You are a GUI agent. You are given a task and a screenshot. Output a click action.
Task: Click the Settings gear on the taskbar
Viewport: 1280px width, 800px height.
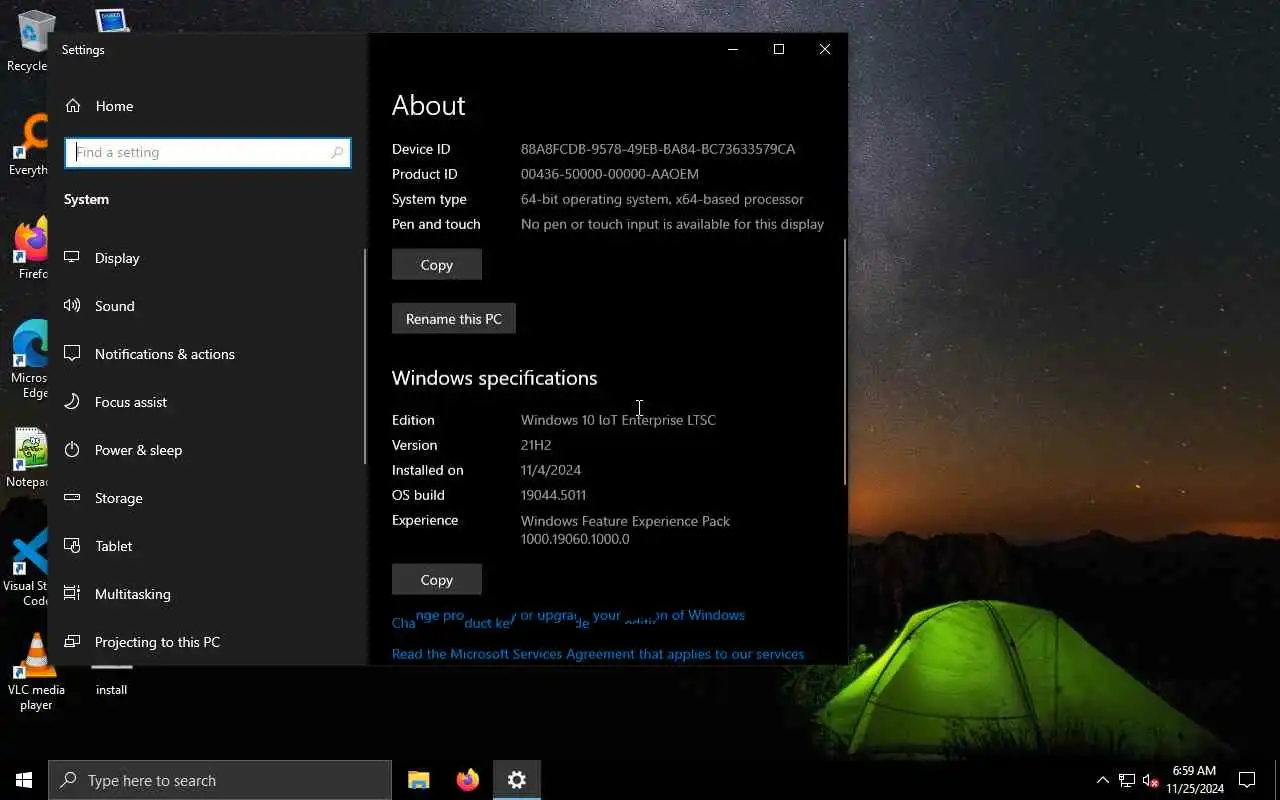pyautogui.click(x=517, y=780)
